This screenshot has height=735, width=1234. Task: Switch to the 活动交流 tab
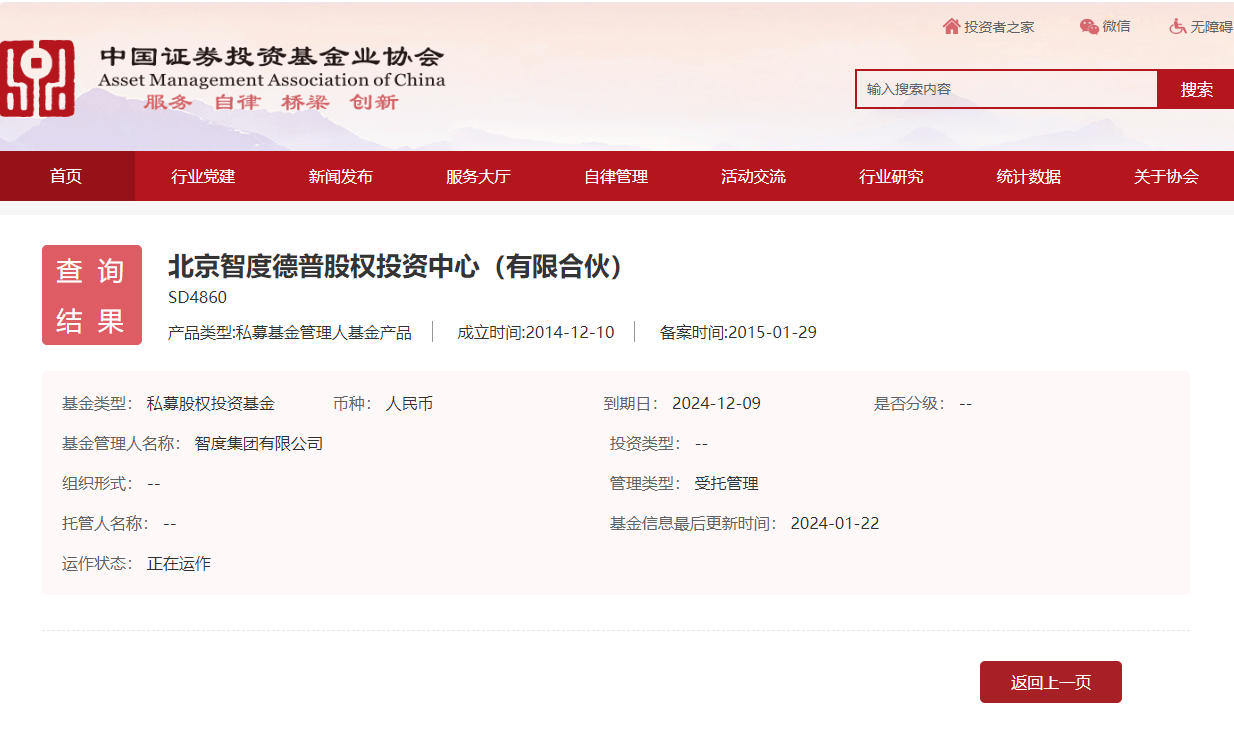[752, 176]
